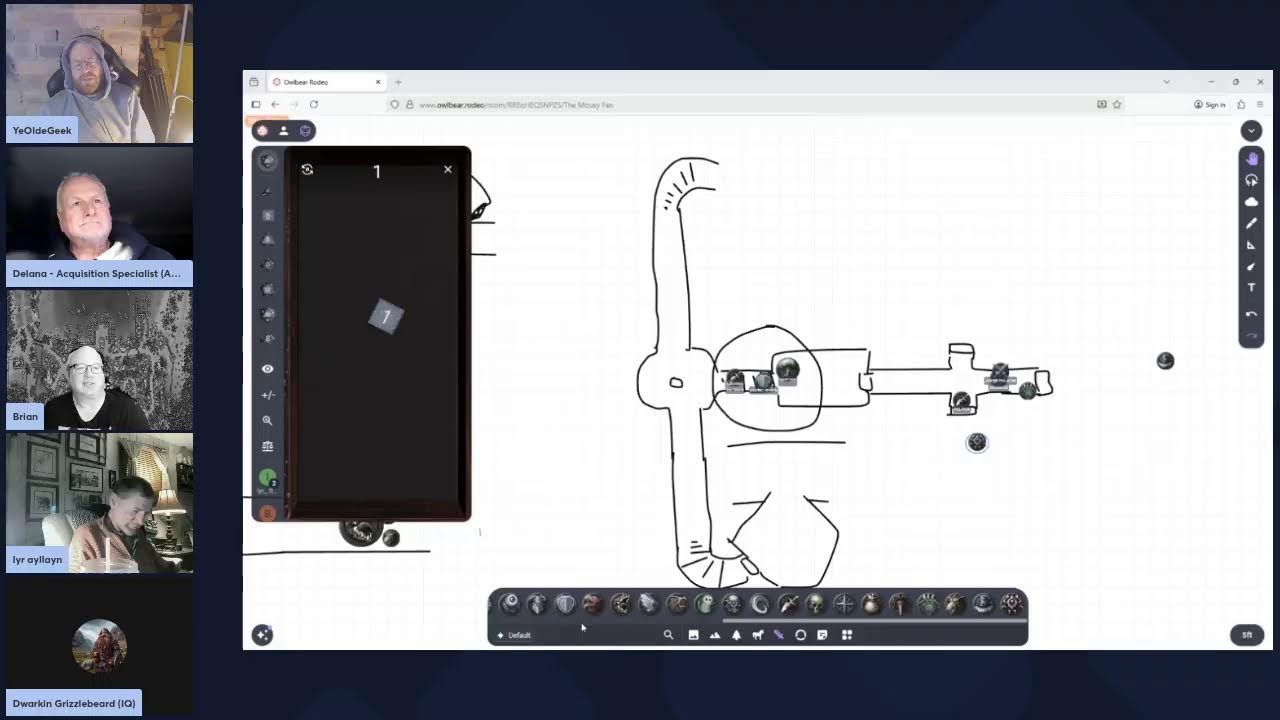
Task: Click the browser Sign in button
Action: coord(1210,104)
